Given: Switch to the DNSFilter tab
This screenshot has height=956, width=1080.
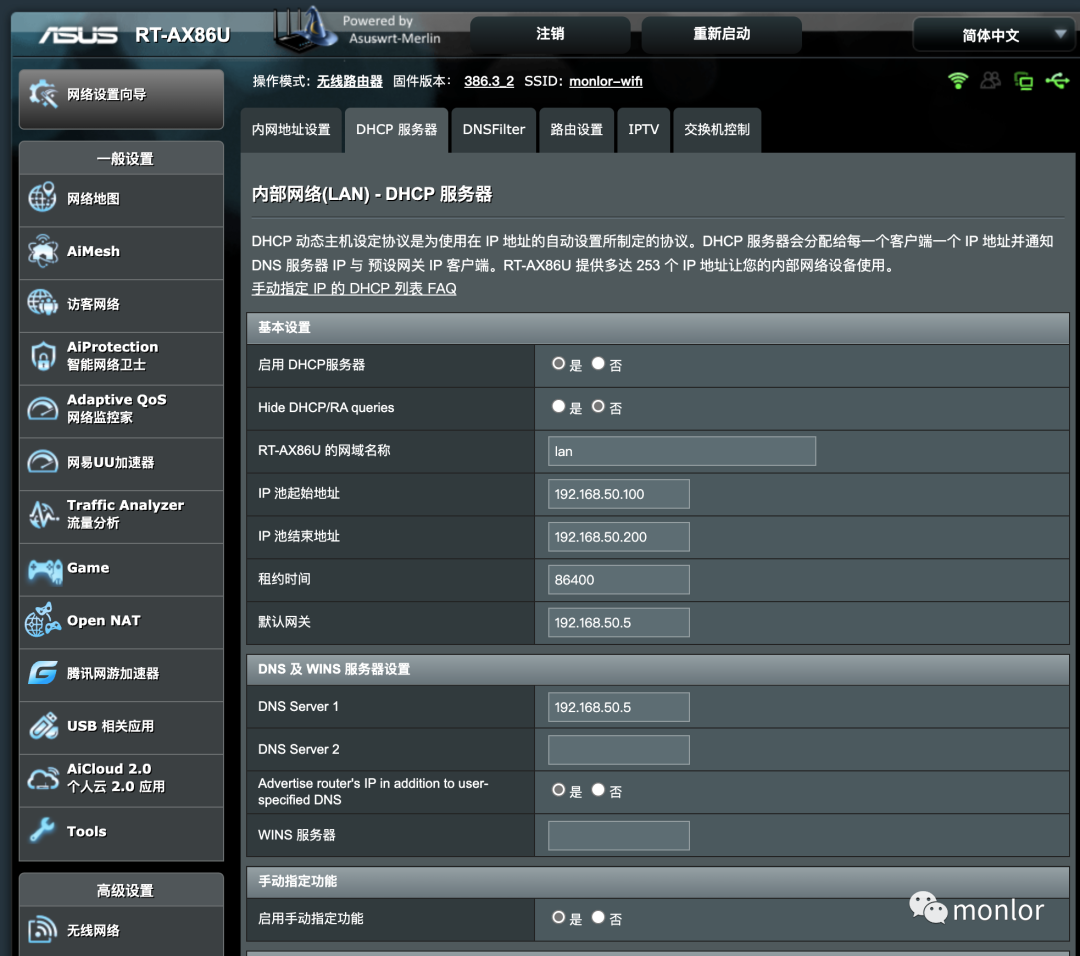Looking at the screenshot, I should coord(493,130).
